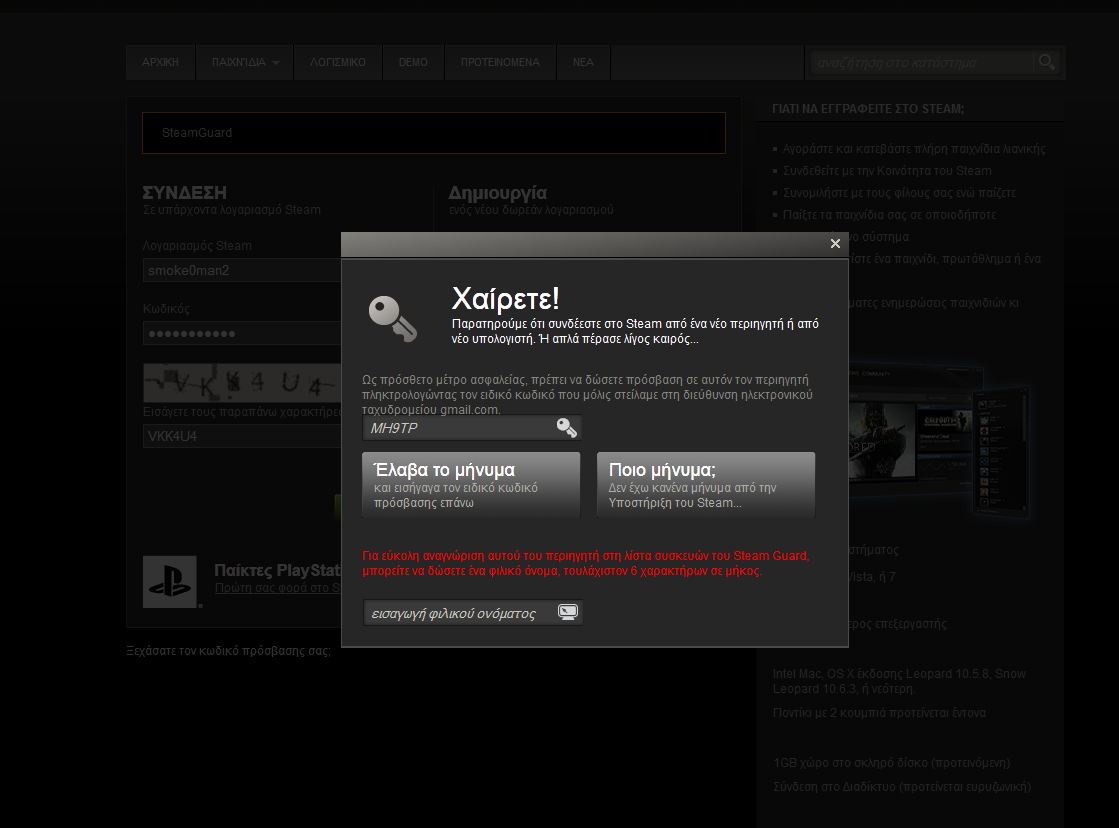This screenshot has height=828, width=1119.
Task: Click the search magnifier icon
Action: click(x=1047, y=62)
